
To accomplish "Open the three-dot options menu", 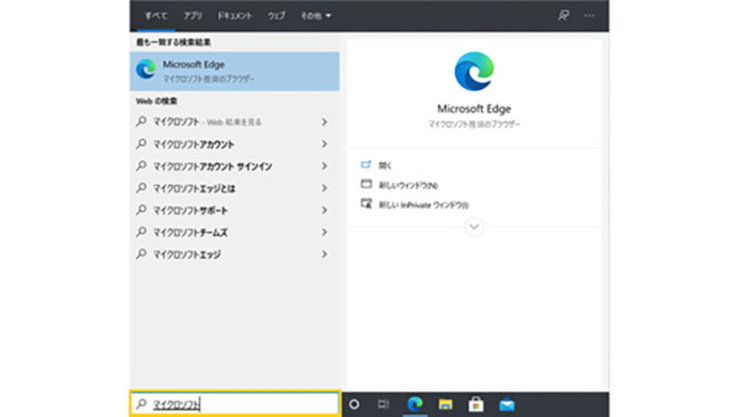I will (589, 16).
